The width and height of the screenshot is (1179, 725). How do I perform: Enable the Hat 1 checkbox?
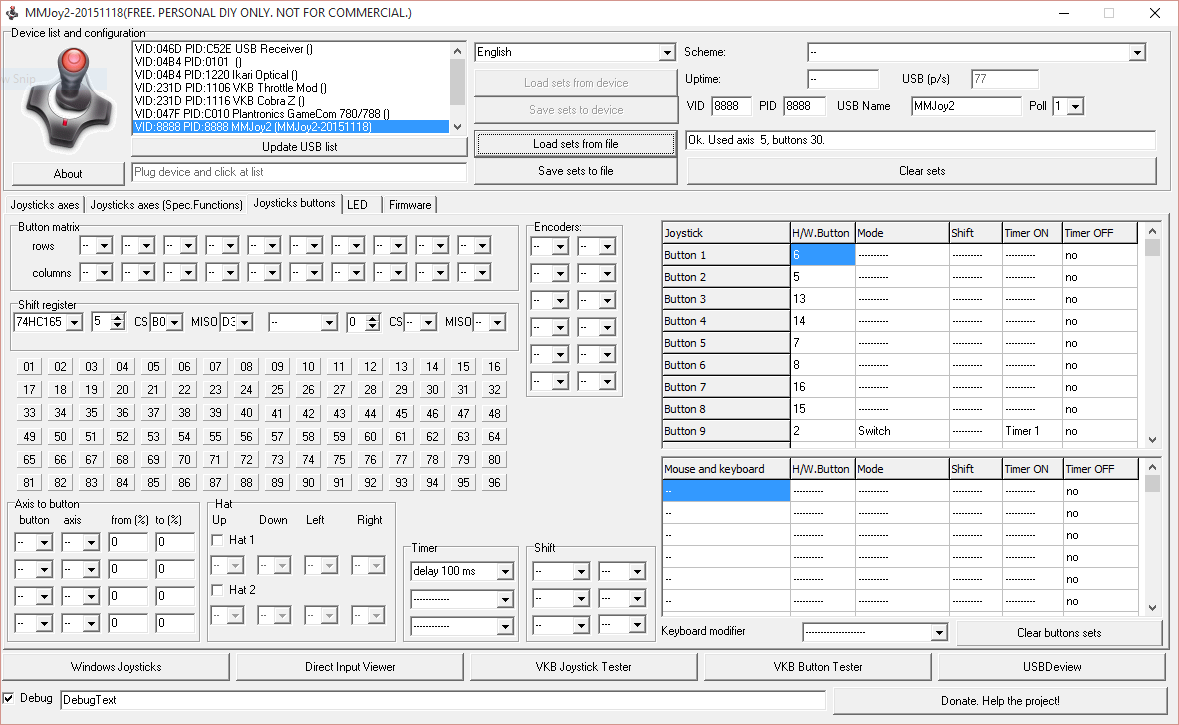pyautogui.click(x=217, y=540)
